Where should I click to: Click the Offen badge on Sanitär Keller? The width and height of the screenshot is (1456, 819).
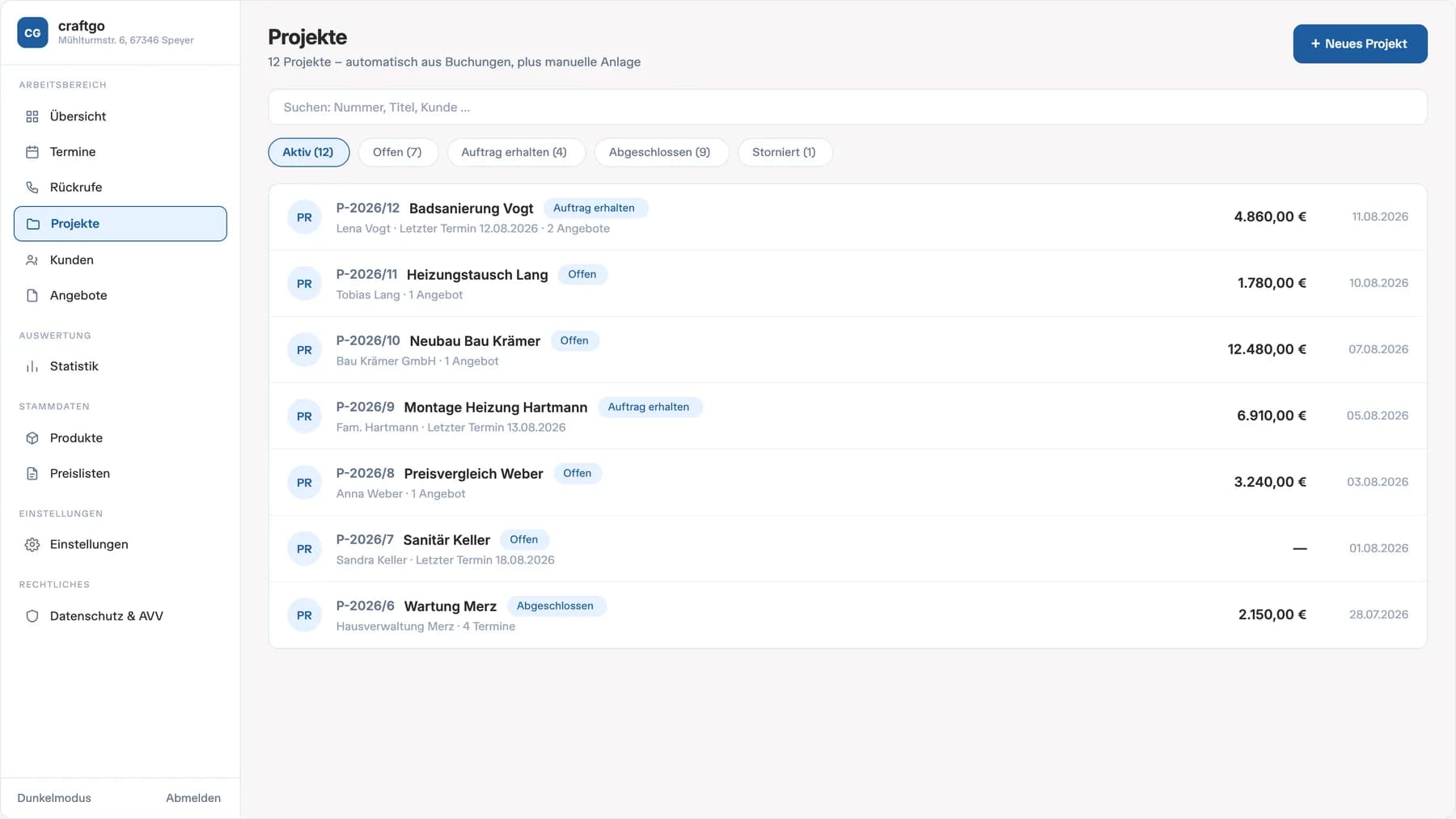524,540
